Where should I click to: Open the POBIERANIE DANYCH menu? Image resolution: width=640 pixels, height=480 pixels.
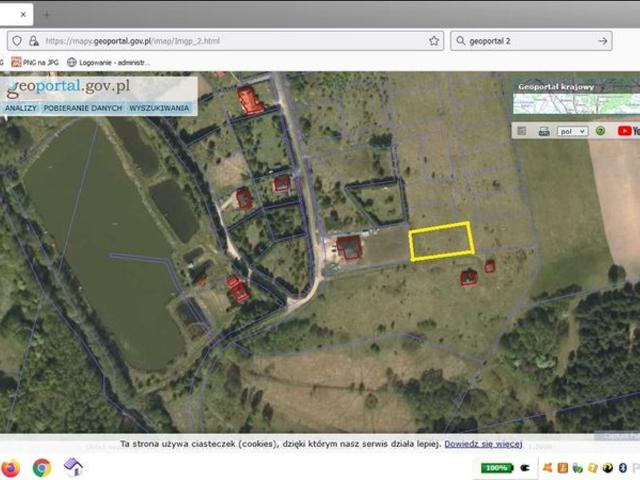coord(83,108)
